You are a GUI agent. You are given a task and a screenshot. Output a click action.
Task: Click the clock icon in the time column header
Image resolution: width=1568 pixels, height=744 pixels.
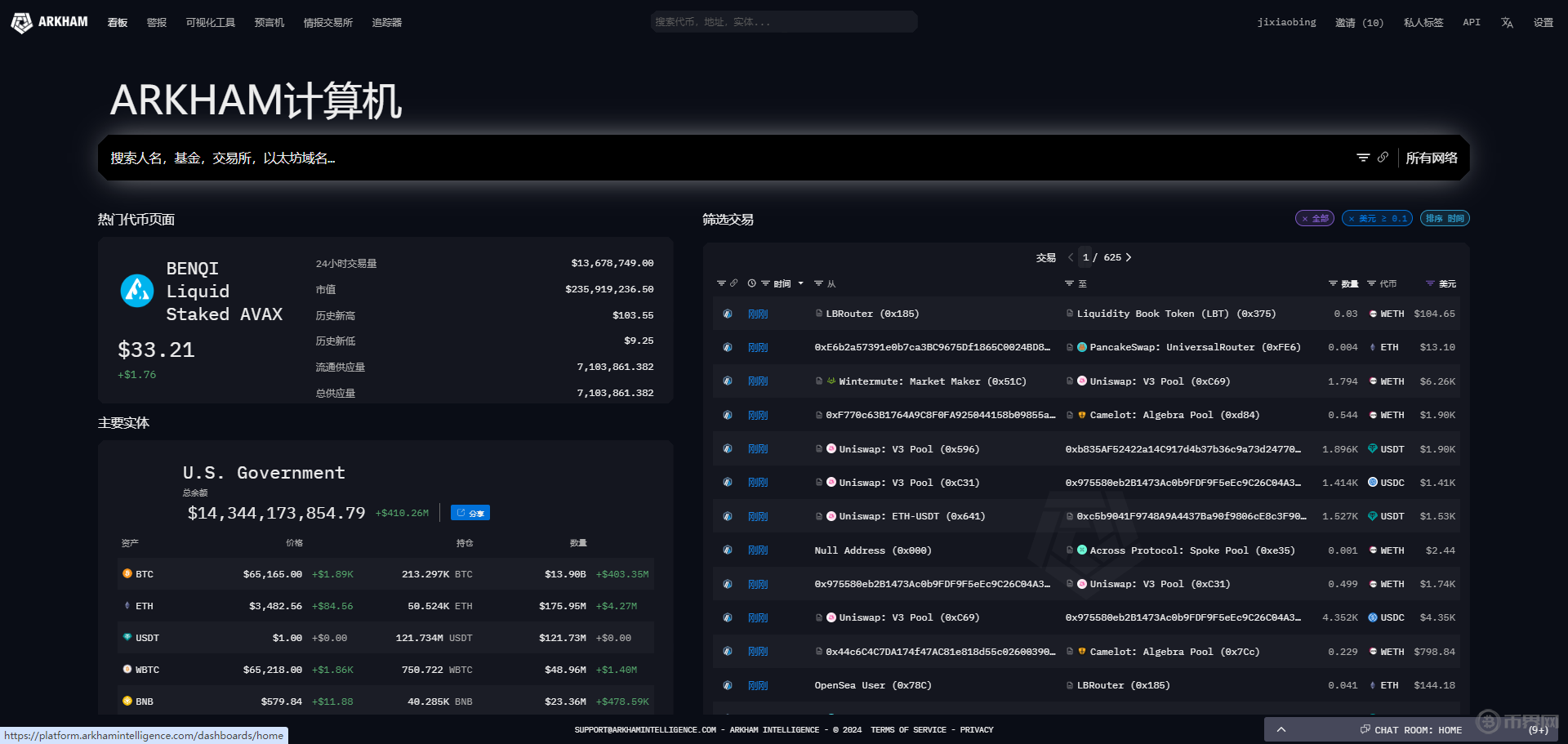click(x=751, y=283)
